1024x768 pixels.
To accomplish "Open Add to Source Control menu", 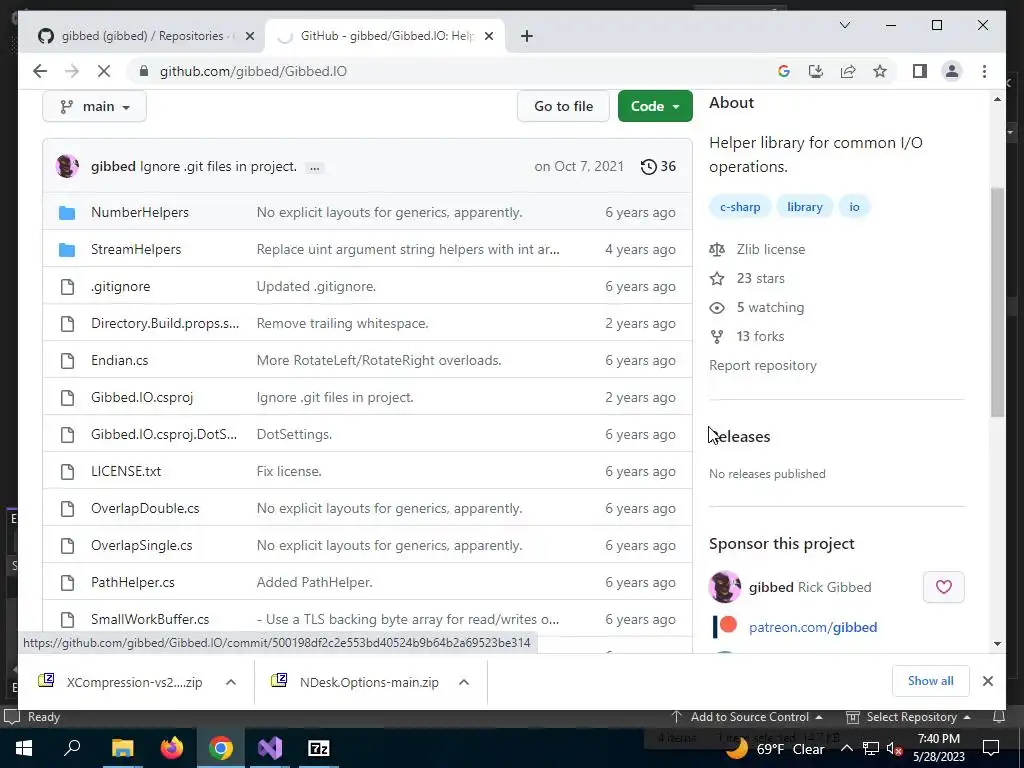I will pos(747,717).
